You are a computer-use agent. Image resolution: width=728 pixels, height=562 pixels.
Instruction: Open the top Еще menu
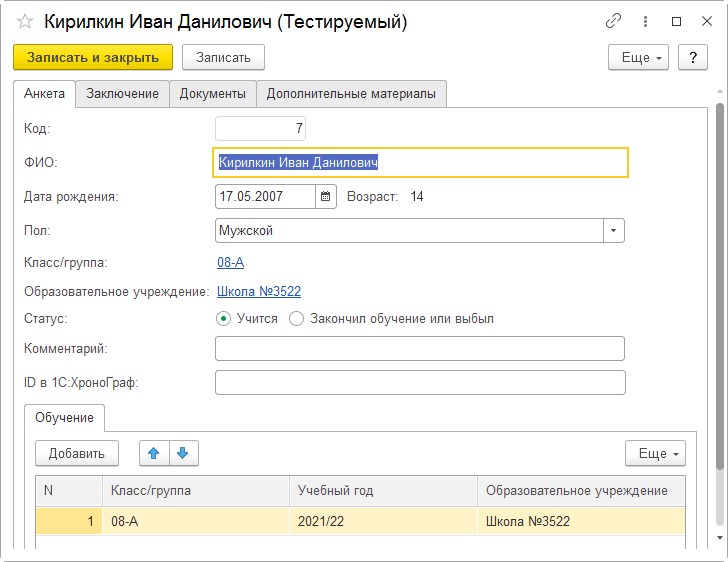tap(638, 58)
